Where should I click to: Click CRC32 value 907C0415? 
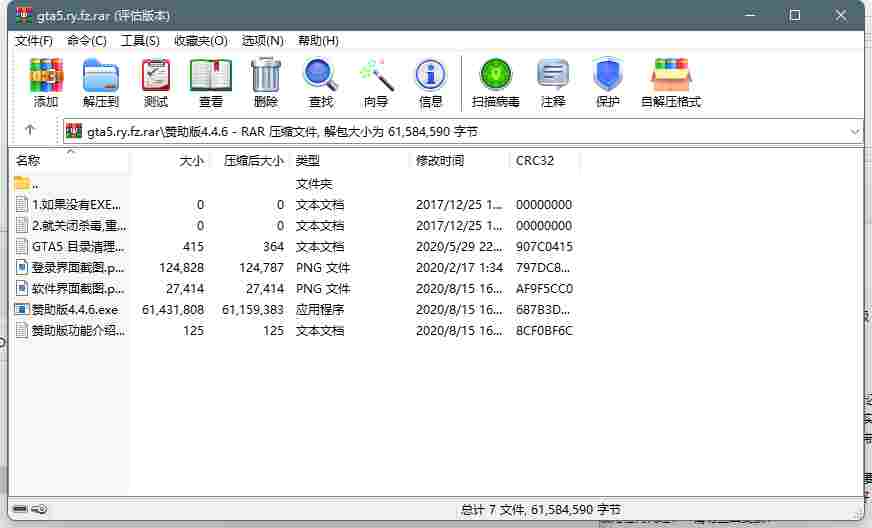point(544,246)
